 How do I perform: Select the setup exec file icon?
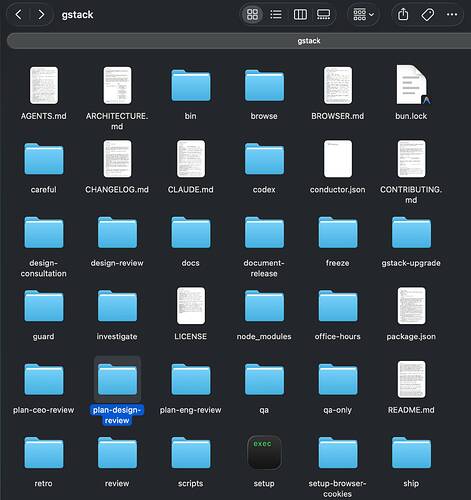pos(264,453)
